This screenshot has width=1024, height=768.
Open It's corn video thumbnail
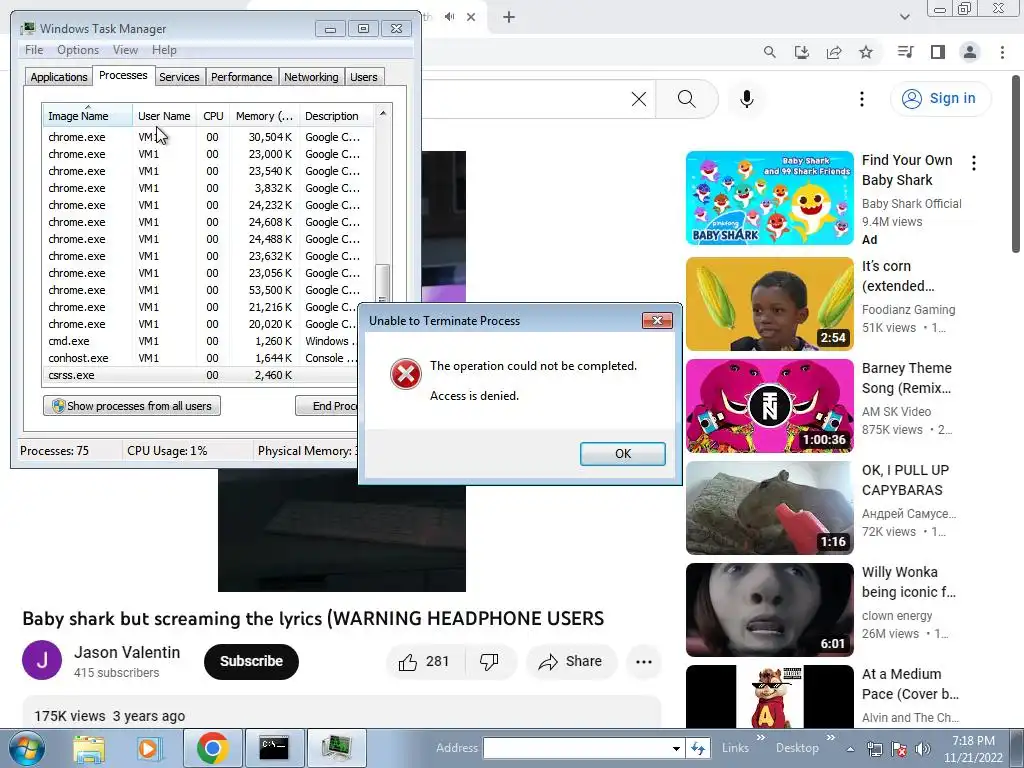point(770,304)
